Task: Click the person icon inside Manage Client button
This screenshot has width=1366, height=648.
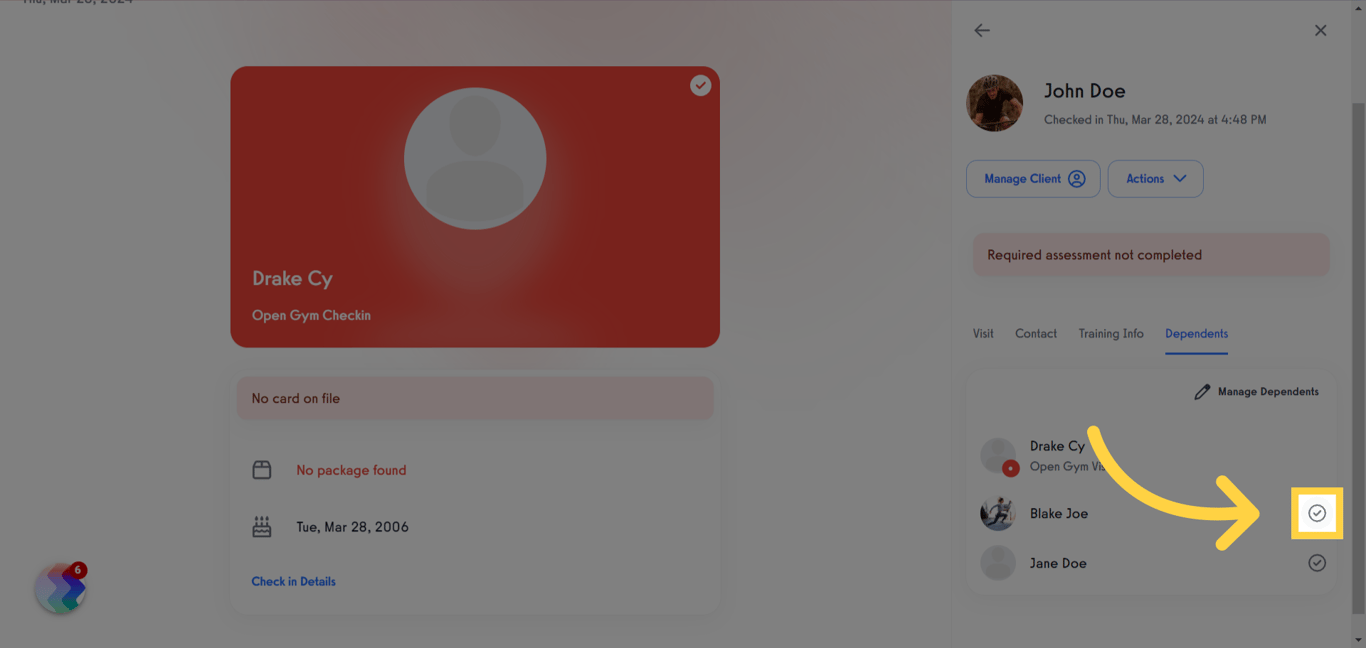Action: pyautogui.click(x=1077, y=178)
